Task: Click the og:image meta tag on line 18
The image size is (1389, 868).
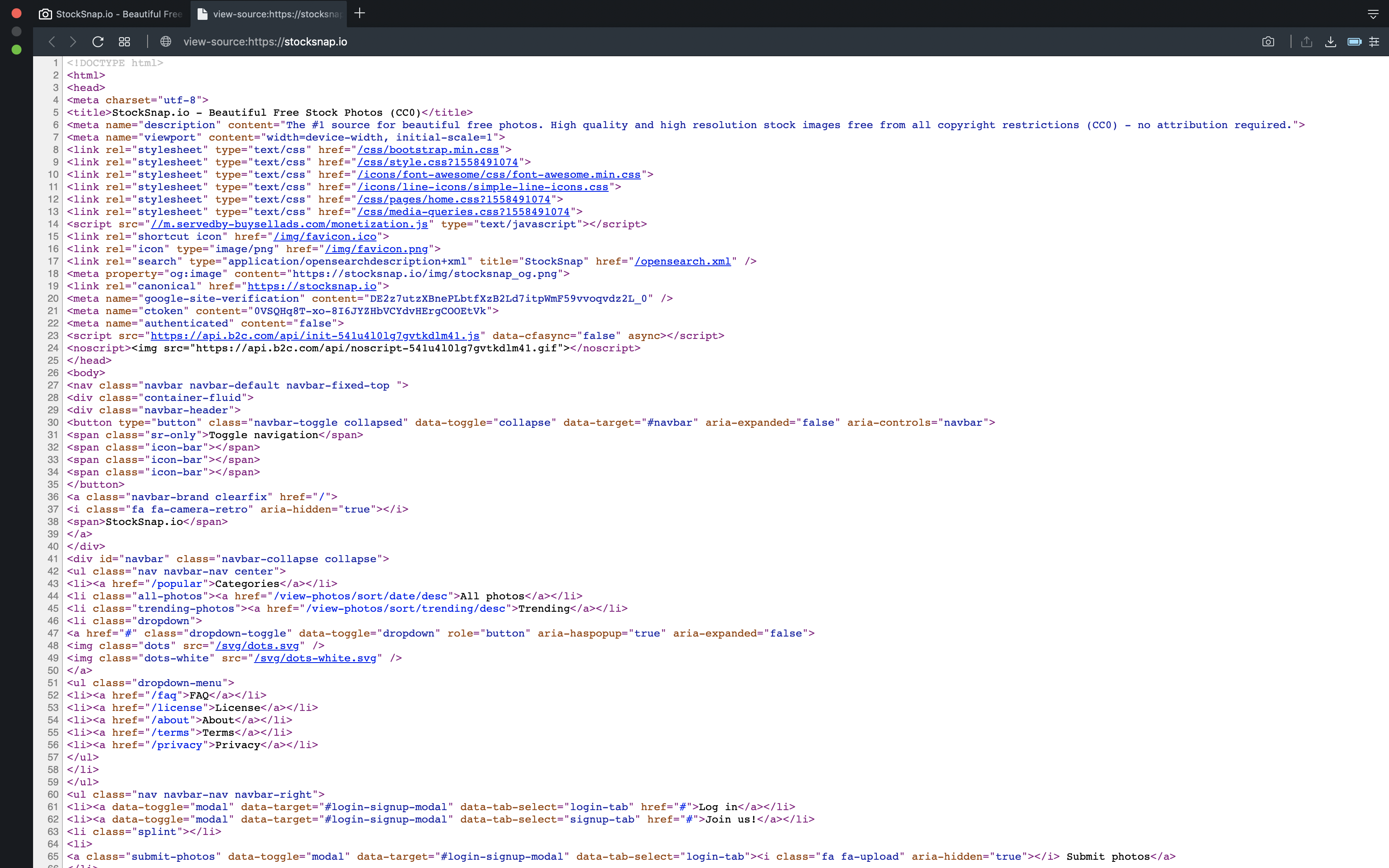Action: pyautogui.click(x=318, y=274)
